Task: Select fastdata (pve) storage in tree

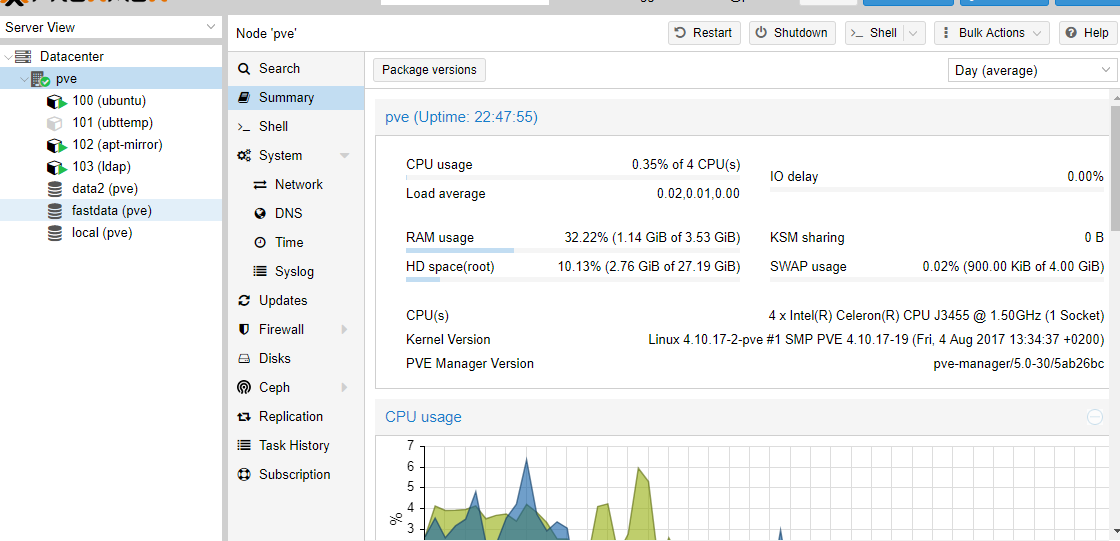Action: point(111,211)
